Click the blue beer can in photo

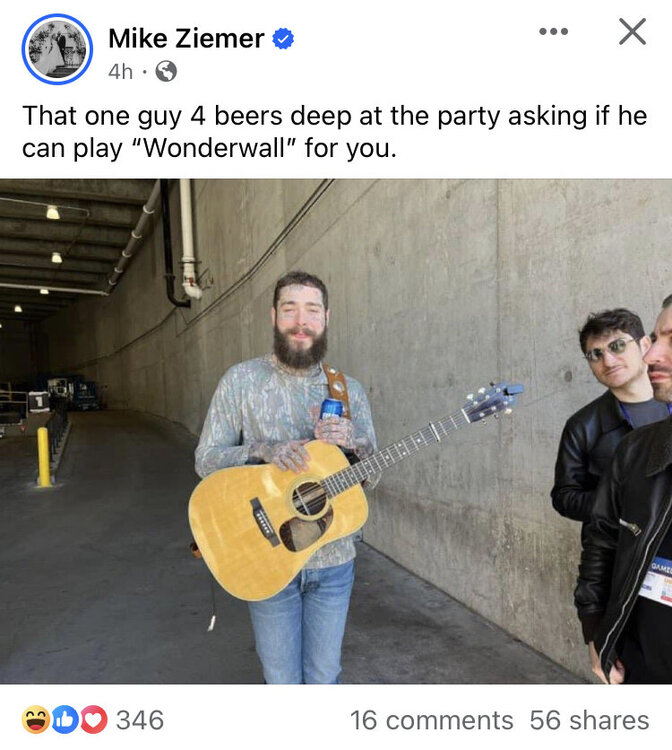coord(331,409)
